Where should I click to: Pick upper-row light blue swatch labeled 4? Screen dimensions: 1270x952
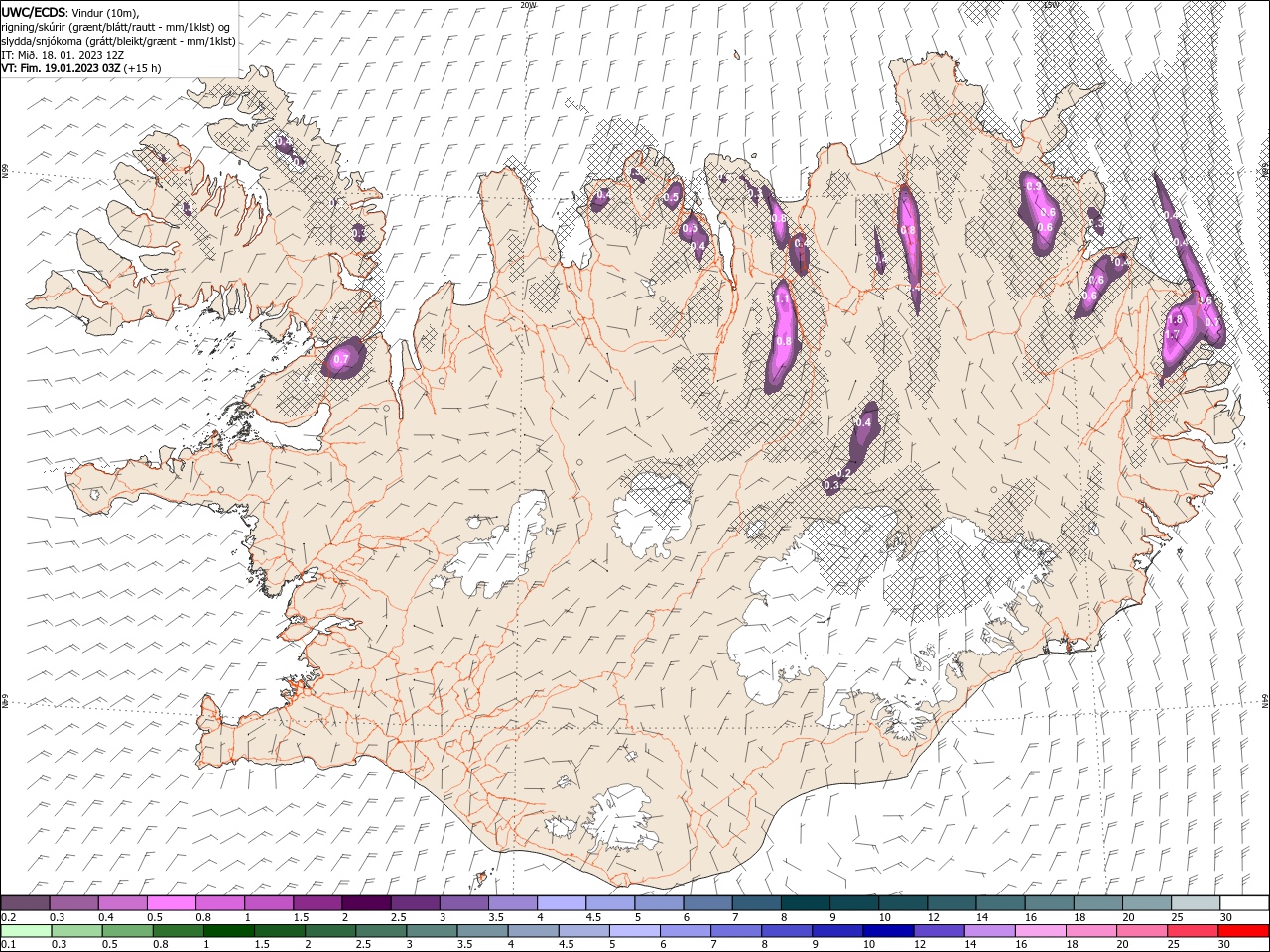562,903
